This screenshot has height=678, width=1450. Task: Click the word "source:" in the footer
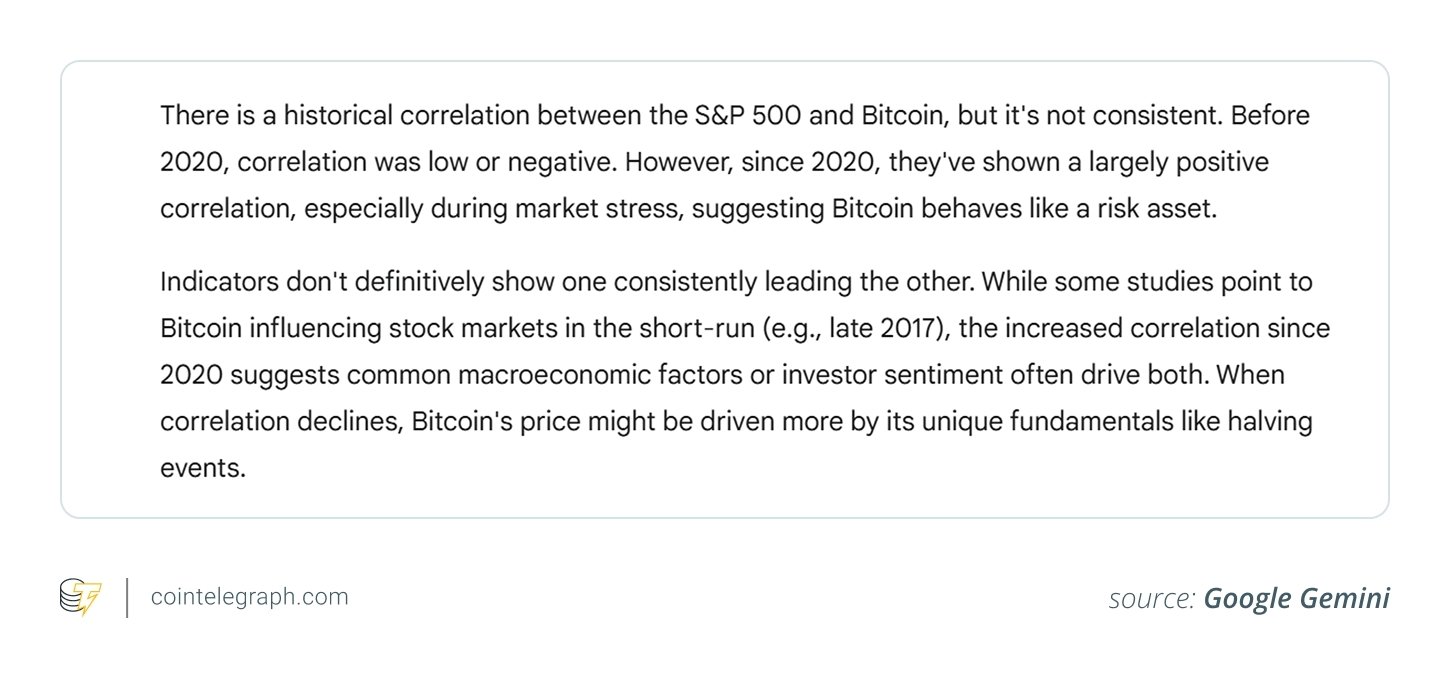click(x=1152, y=598)
